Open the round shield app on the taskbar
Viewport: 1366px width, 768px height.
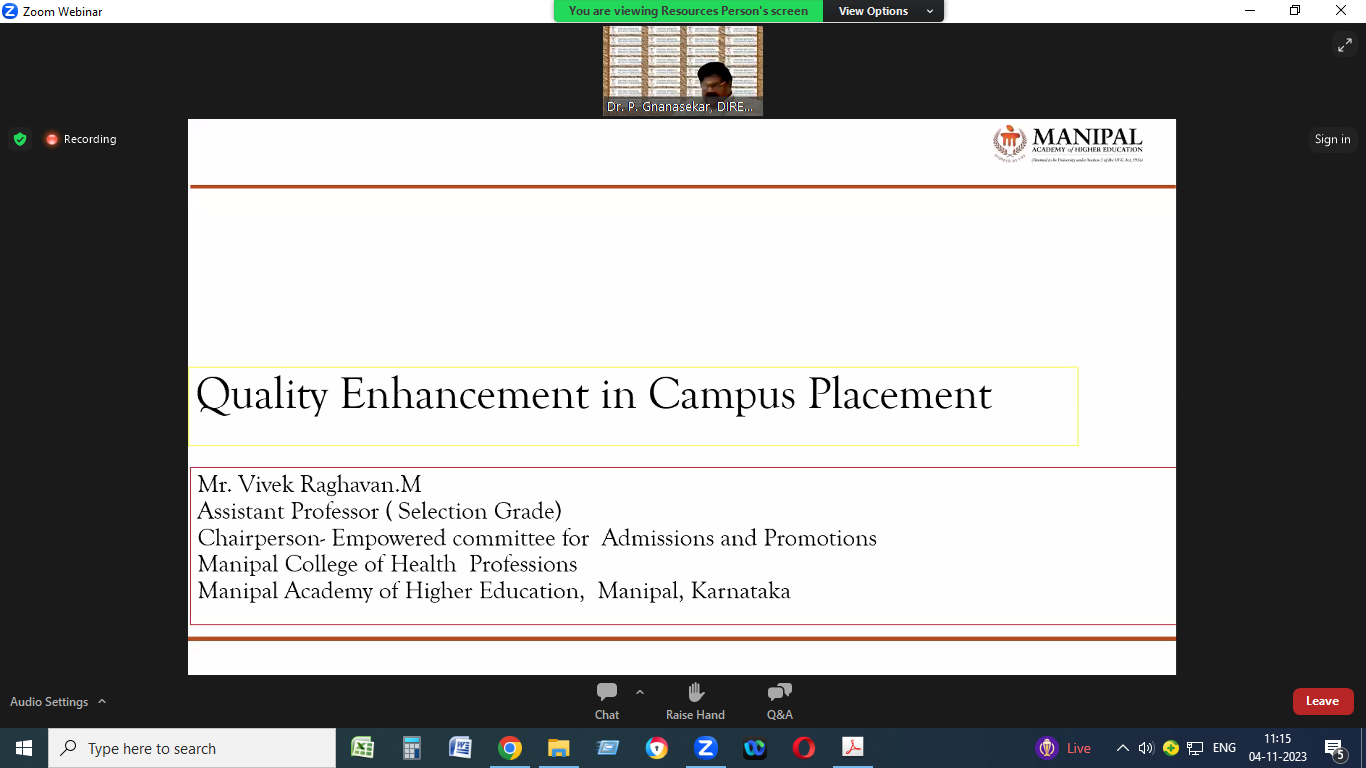click(x=656, y=748)
